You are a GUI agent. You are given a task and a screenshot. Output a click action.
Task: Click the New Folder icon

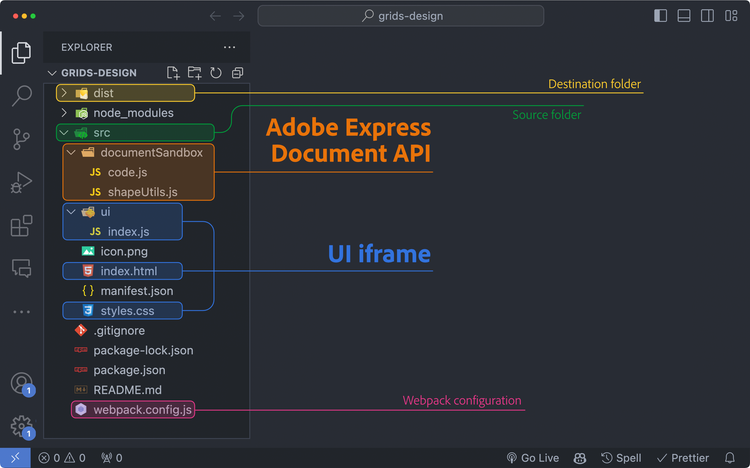194,73
